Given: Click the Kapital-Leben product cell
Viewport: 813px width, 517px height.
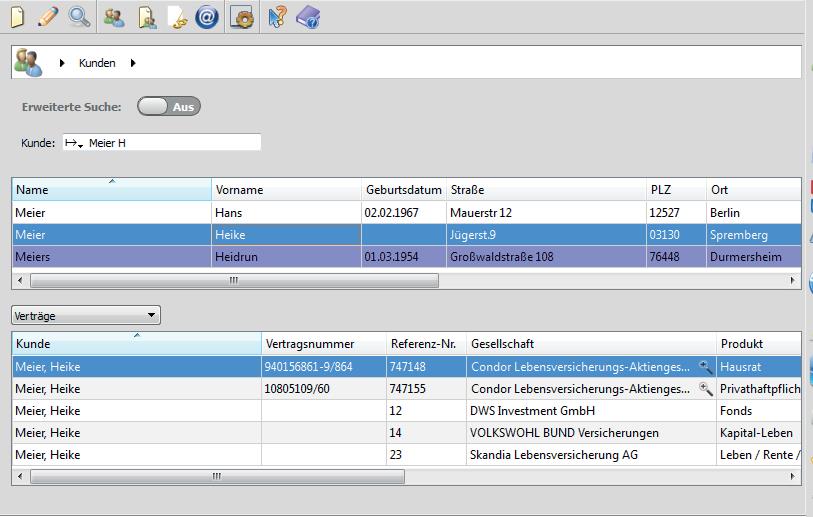Looking at the screenshot, I should tap(759, 432).
